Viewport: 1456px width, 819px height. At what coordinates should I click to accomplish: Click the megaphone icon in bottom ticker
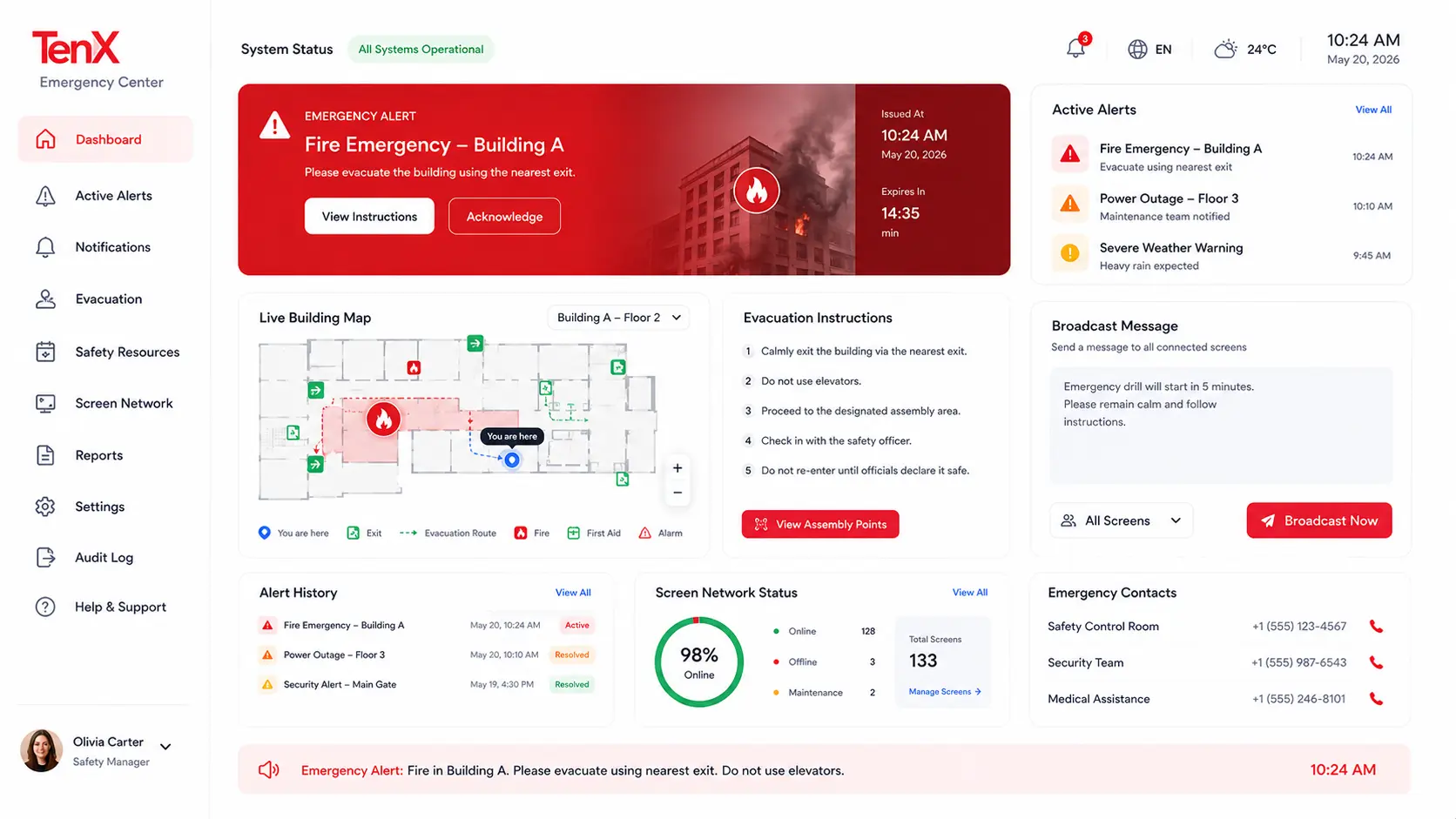coord(269,769)
